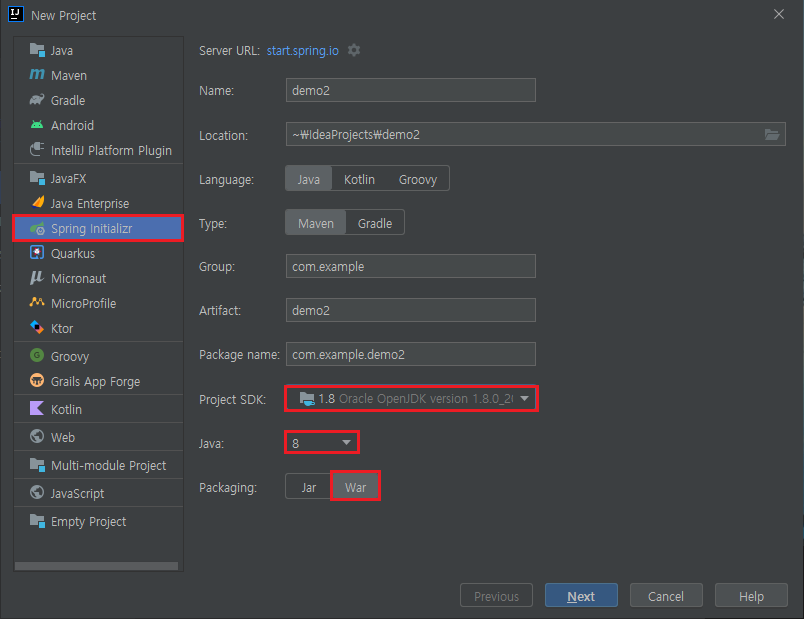Image resolution: width=804 pixels, height=619 pixels.
Task: Click the Groovy green circle icon
Action: click(x=37, y=355)
